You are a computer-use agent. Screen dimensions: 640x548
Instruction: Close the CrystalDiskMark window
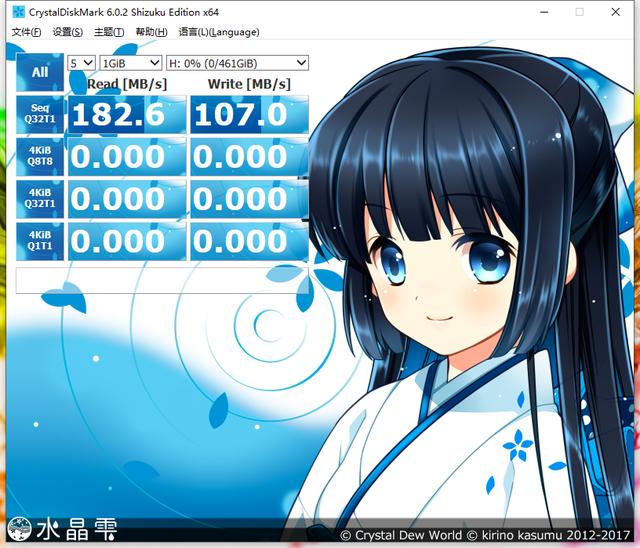[x=616, y=12]
